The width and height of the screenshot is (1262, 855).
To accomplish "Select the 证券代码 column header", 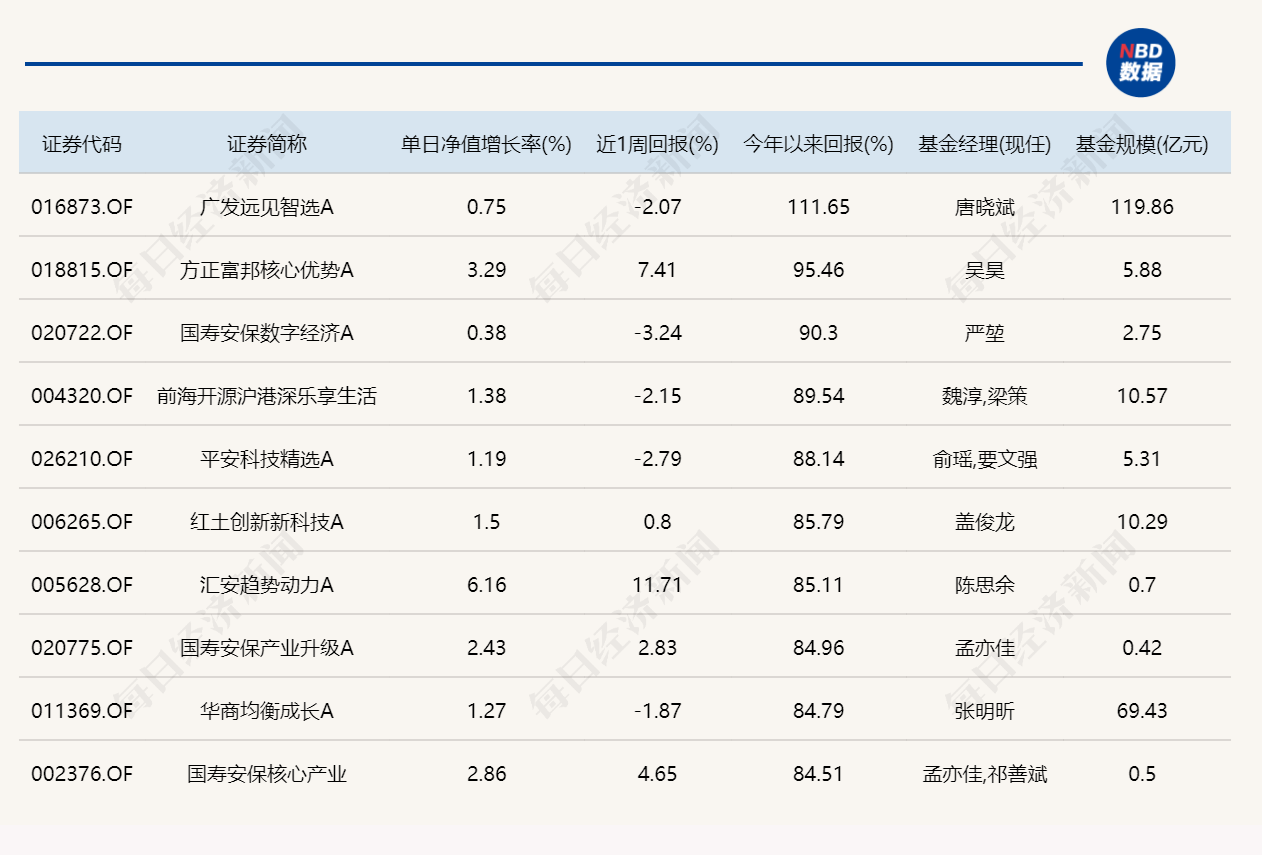I will tap(82, 144).
